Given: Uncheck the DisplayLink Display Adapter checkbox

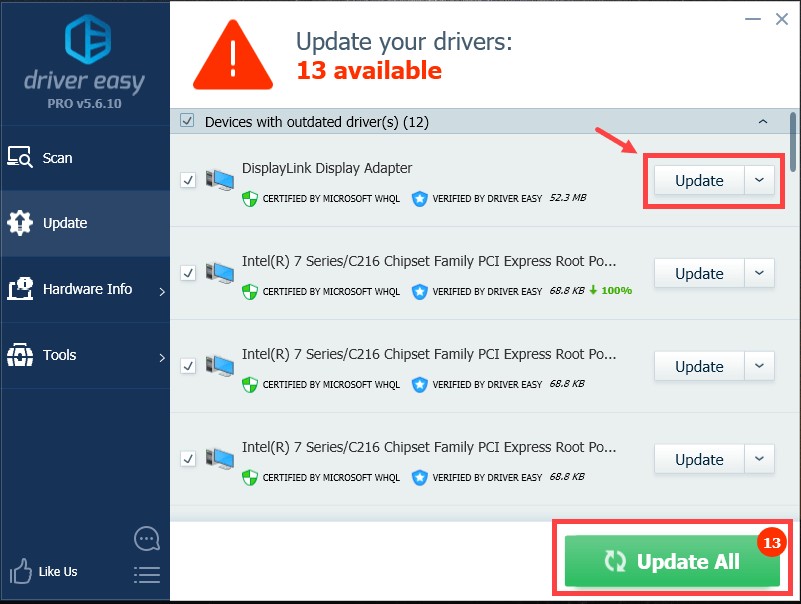Looking at the screenshot, I should pyautogui.click(x=188, y=180).
